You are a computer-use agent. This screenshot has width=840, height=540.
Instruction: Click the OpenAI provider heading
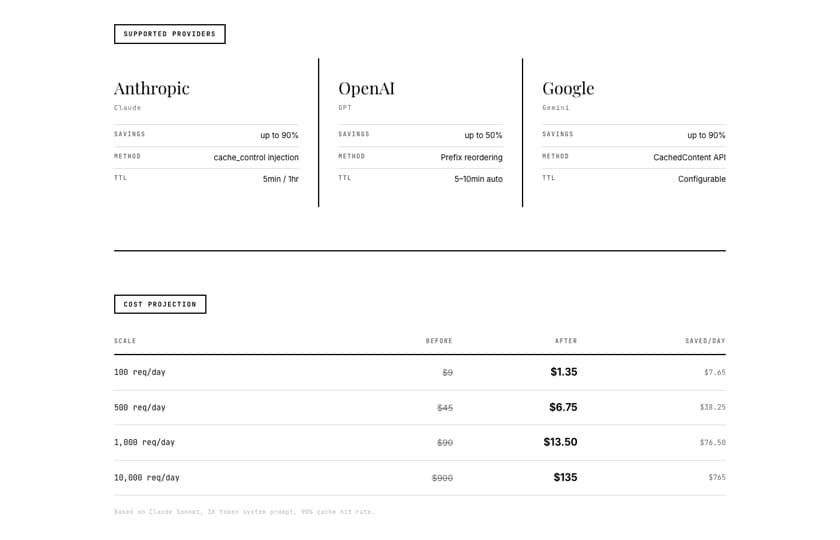(366, 88)
